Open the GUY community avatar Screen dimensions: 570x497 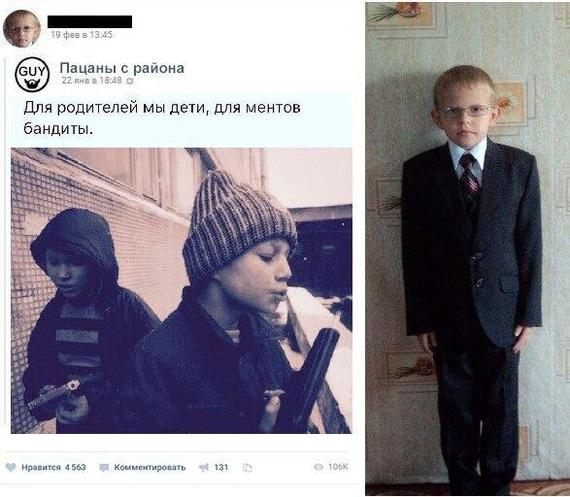tap(32, 74)
